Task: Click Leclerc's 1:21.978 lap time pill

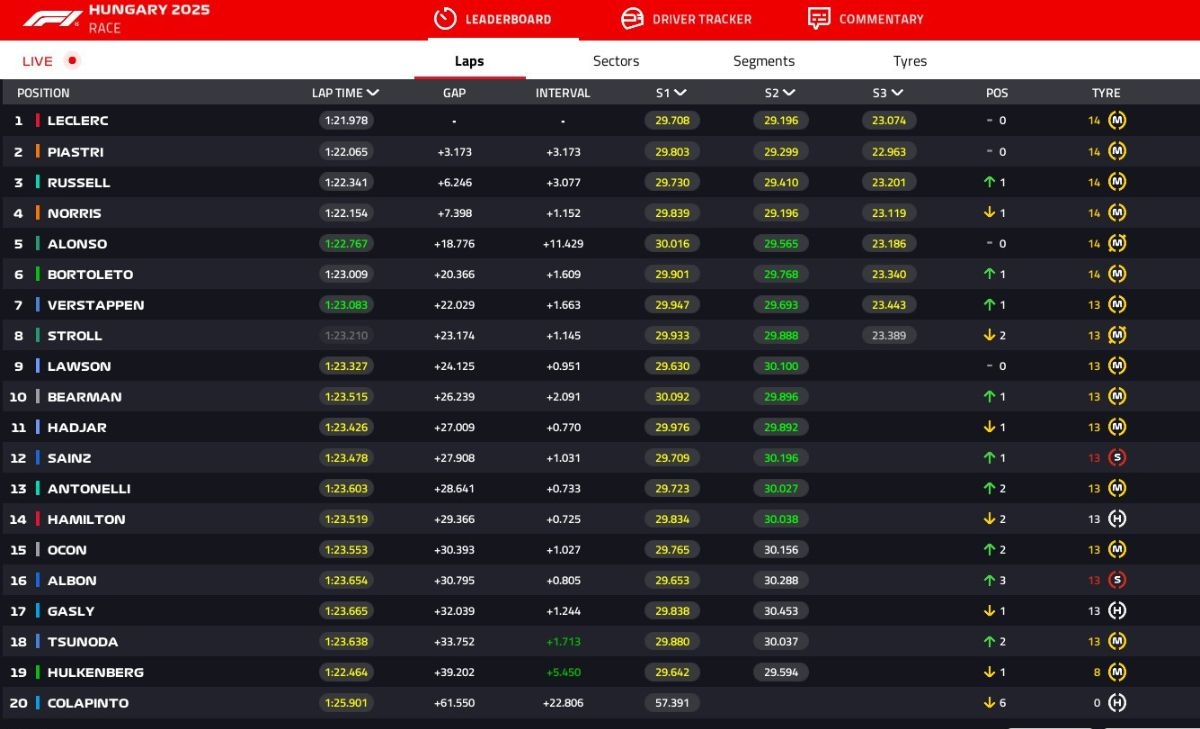Action: pyautogui.click(x=346, y=121)
